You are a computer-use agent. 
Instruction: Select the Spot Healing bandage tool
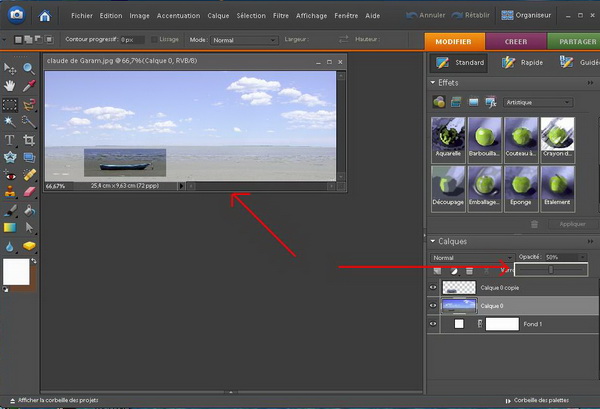click(x=29, y=175)
